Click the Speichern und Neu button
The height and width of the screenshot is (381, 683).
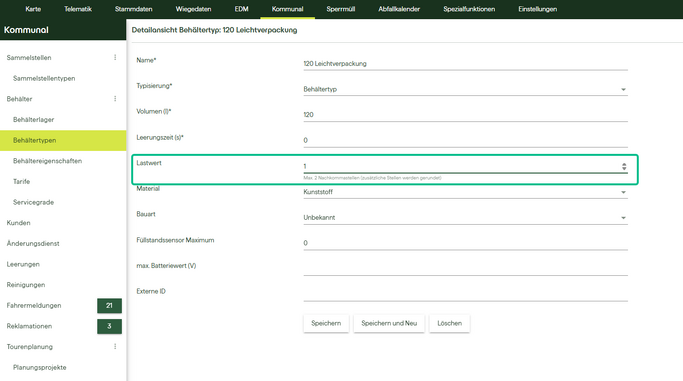(389, 324)
